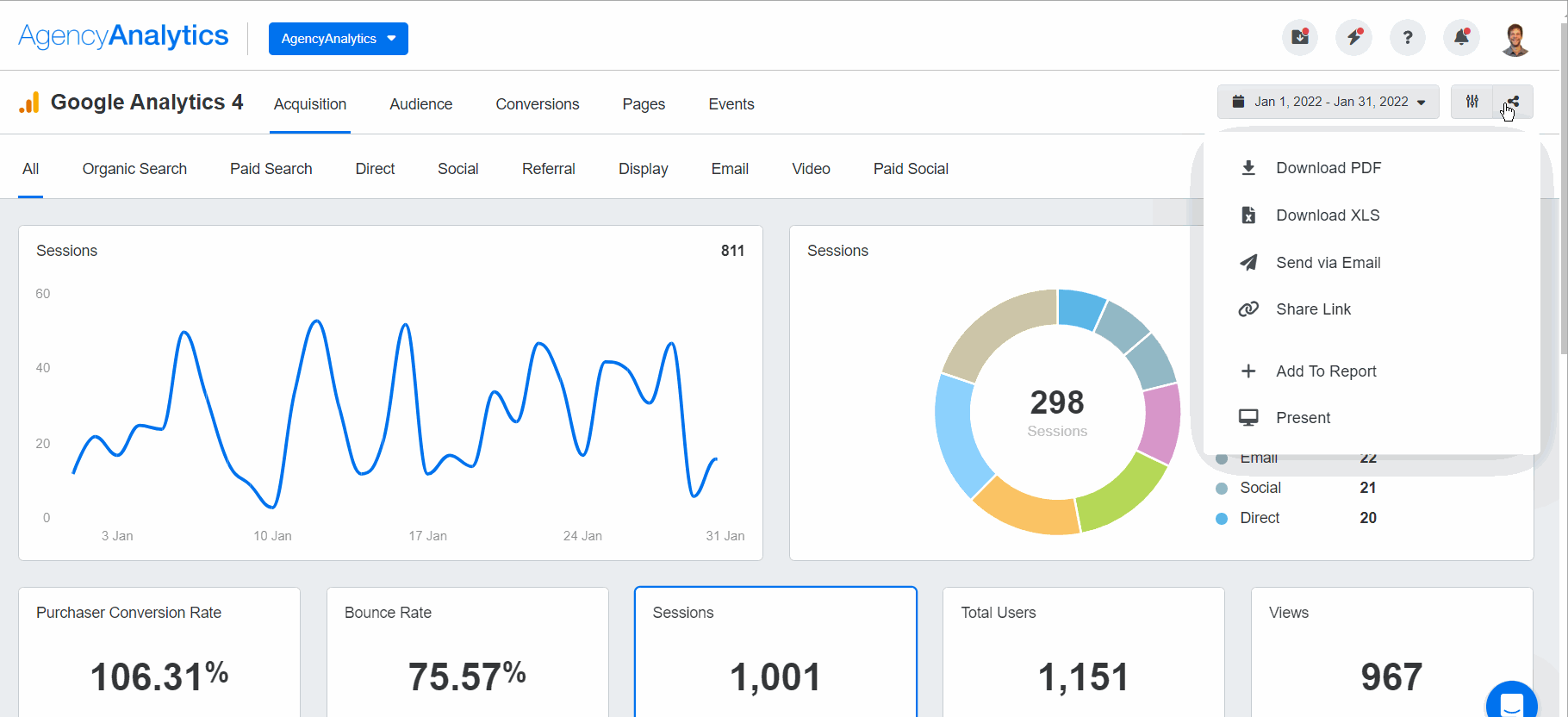
Task: Choose Download PDF from the share menu
Action: tap(1372, 168)
